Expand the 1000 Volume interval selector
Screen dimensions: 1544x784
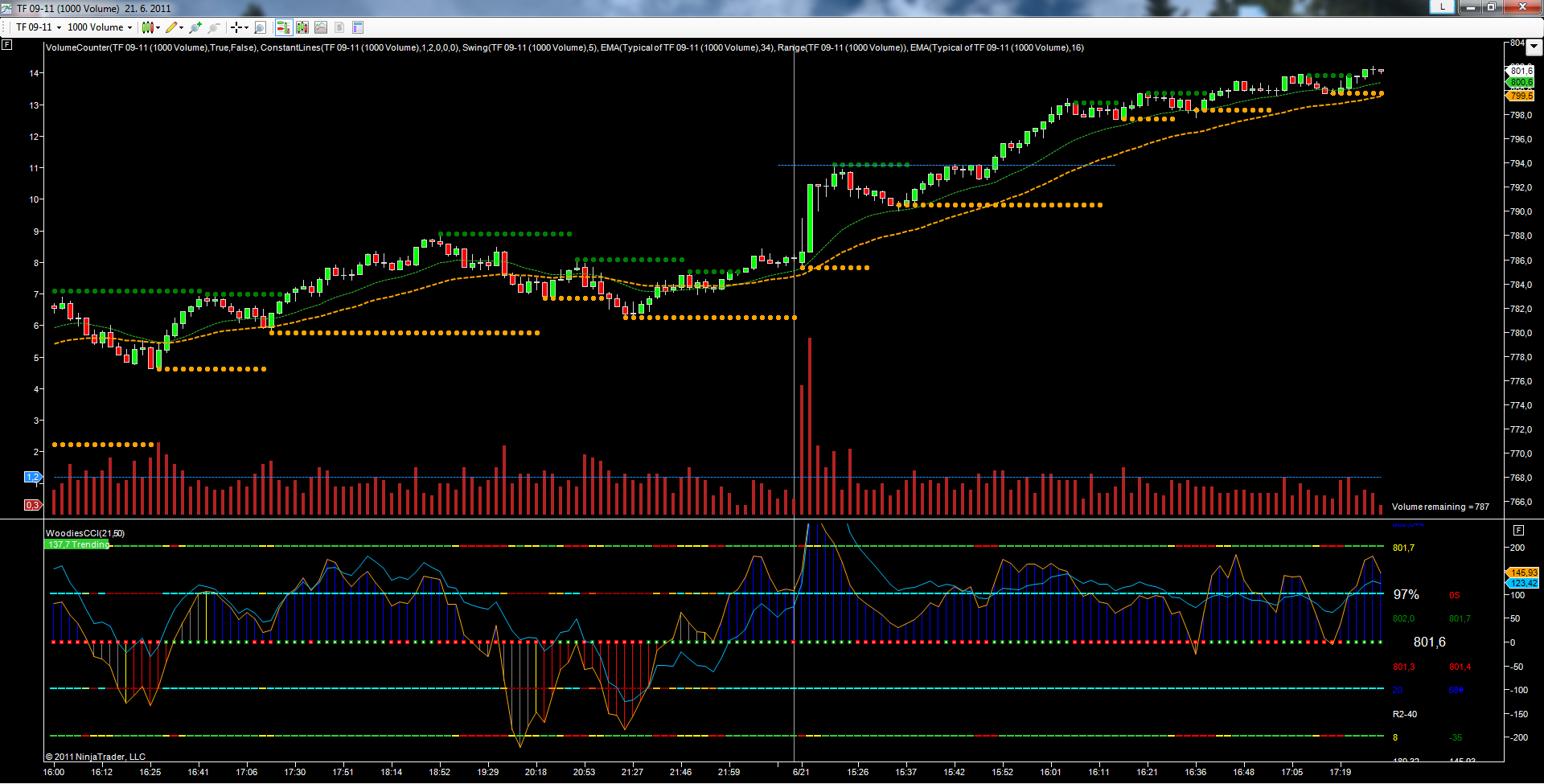point(100,27)
